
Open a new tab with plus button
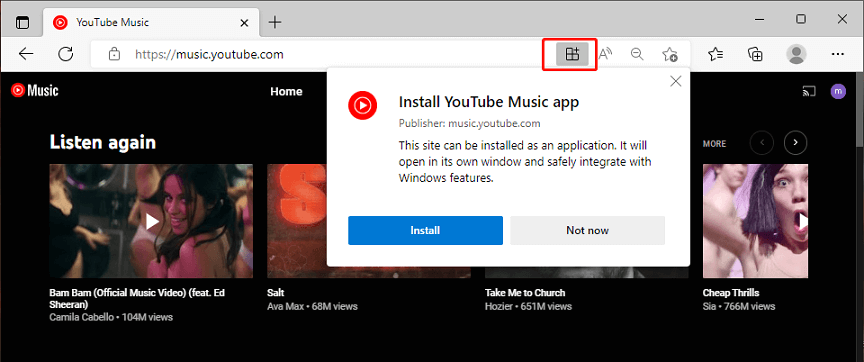click(x=274, y=23)
